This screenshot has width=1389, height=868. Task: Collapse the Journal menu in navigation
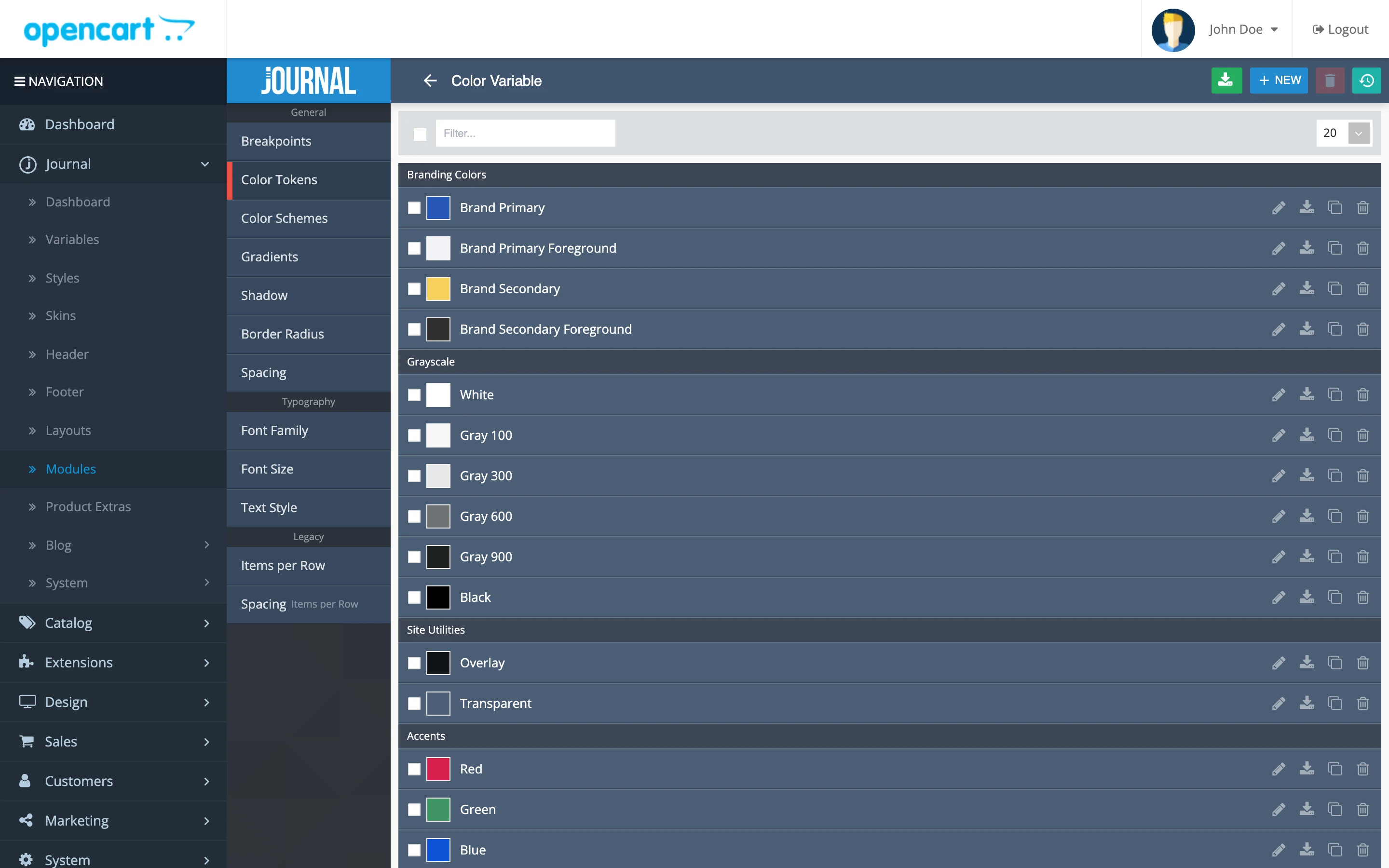click(113, 164)
